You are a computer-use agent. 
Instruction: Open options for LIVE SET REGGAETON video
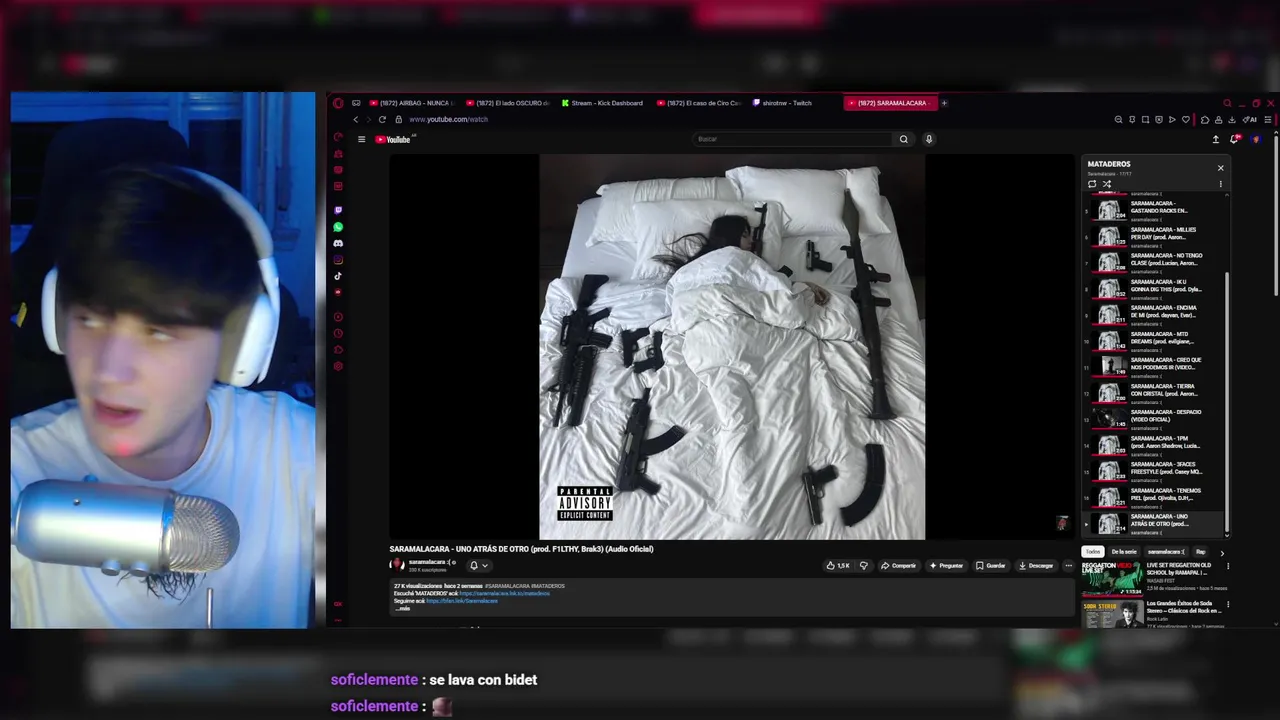(x=1228, y=566)
